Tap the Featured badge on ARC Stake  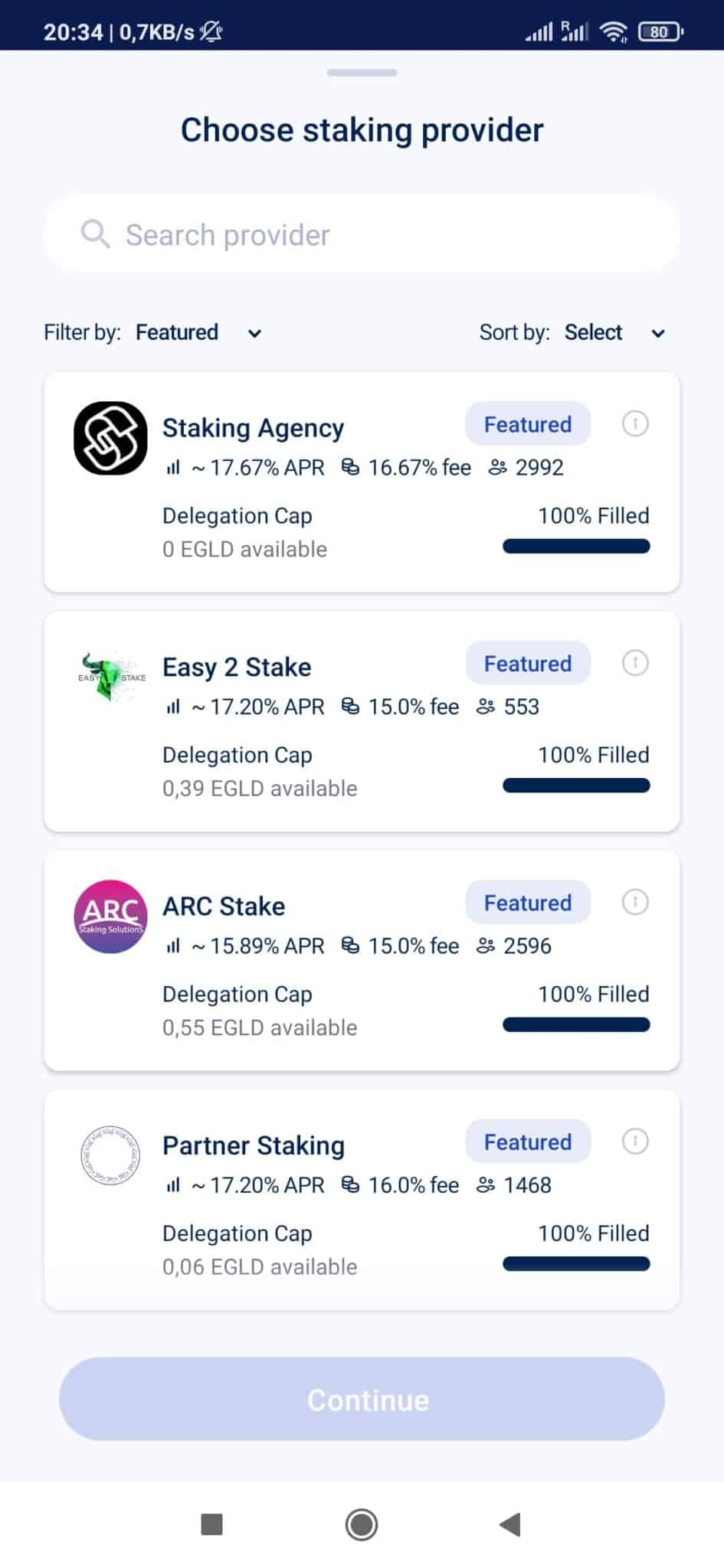527,903
